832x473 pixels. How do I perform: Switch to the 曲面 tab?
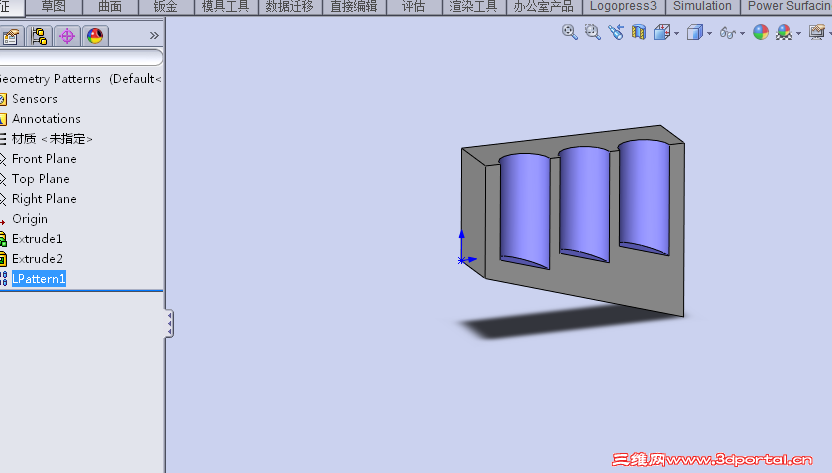[x=110, y=6]
